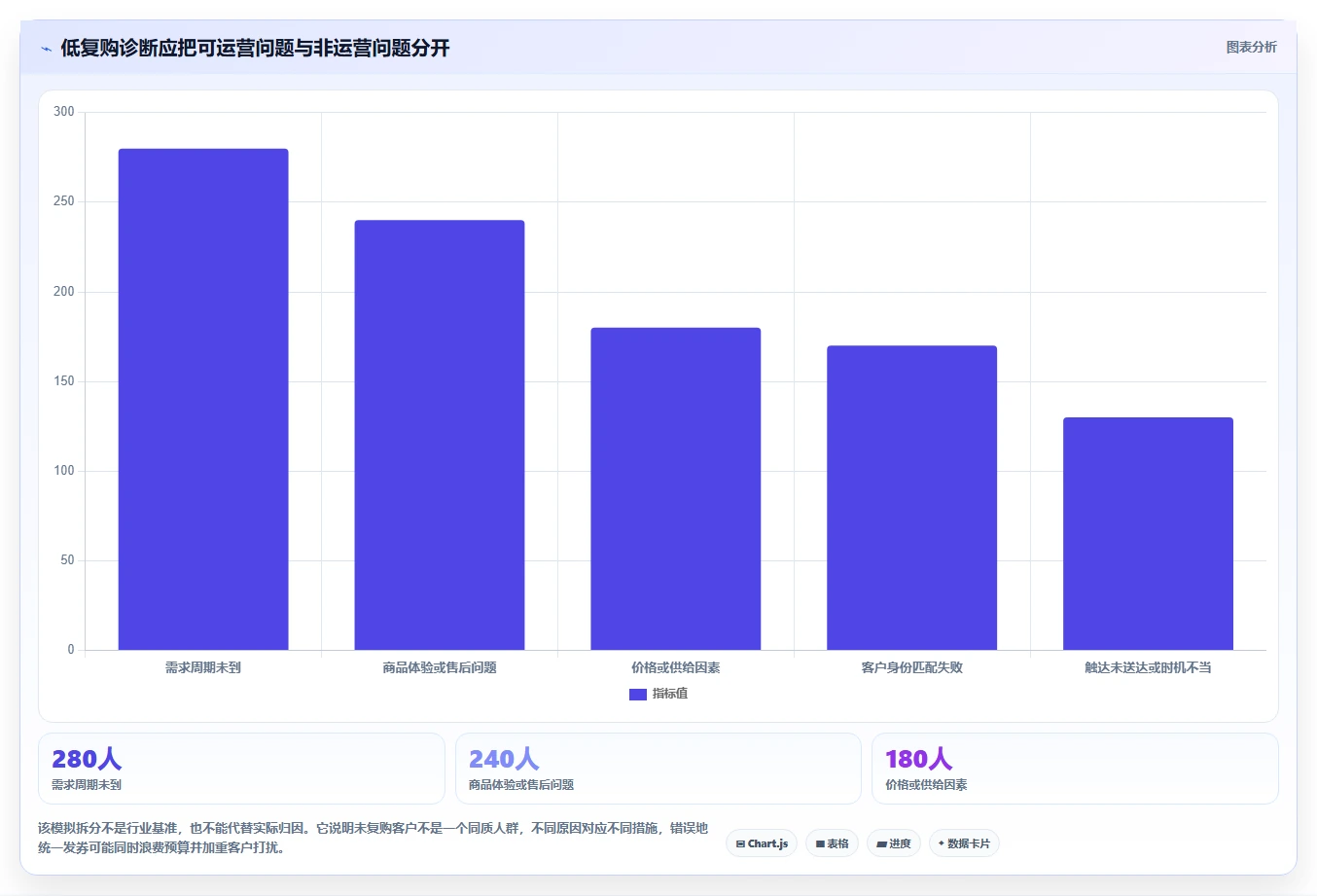Click the 指标值 legend label
The image size is (1317, 896).
[x=670, y=694]
